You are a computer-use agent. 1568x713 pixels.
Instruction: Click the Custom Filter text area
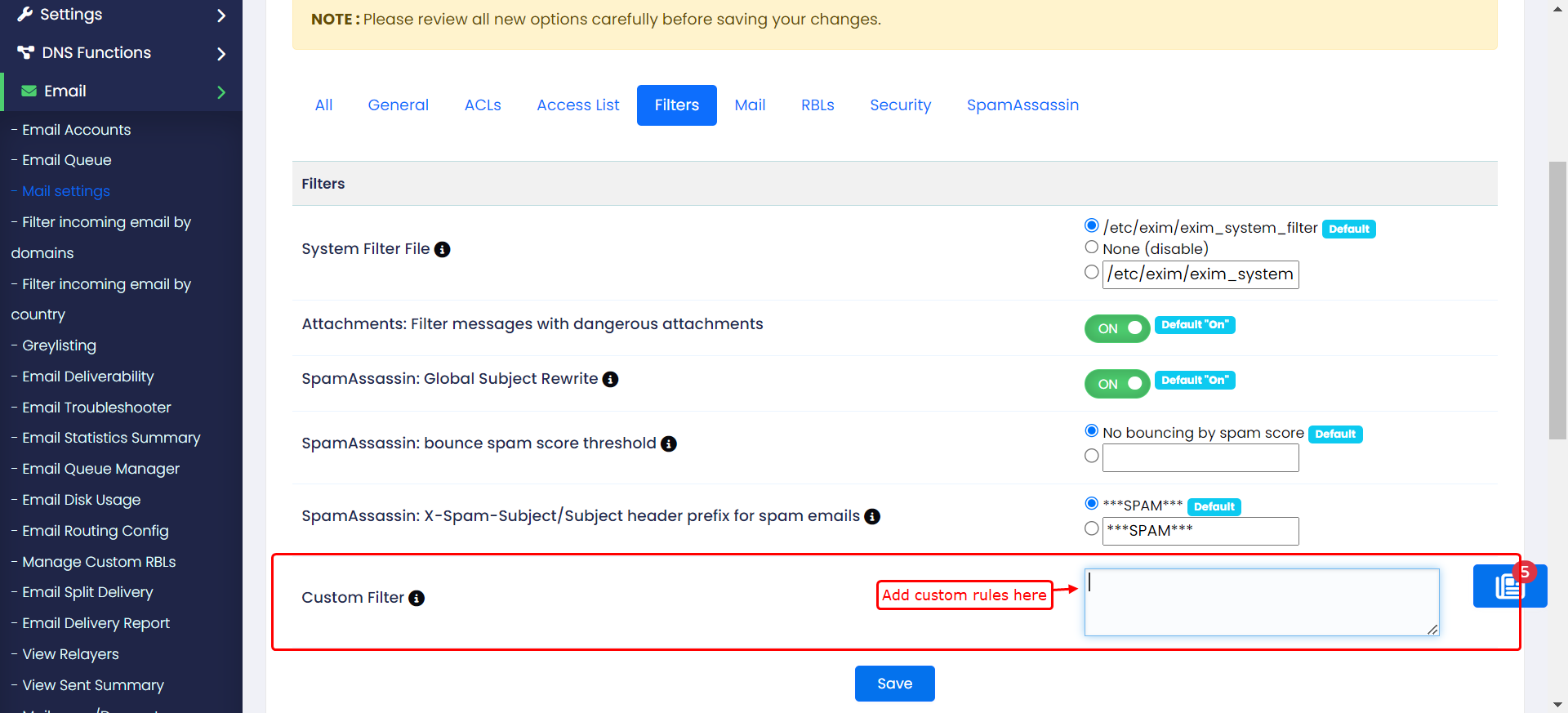pyautogui.click(x=1262, y=602)
